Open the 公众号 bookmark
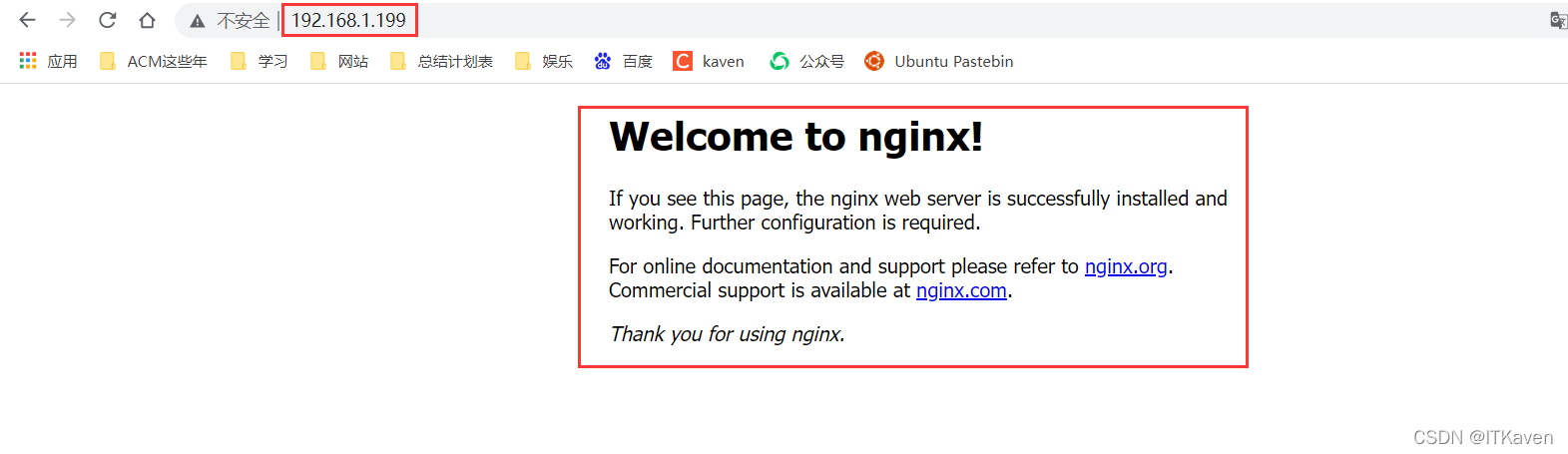Viewport: 1568px width, 454px height. 806,61
